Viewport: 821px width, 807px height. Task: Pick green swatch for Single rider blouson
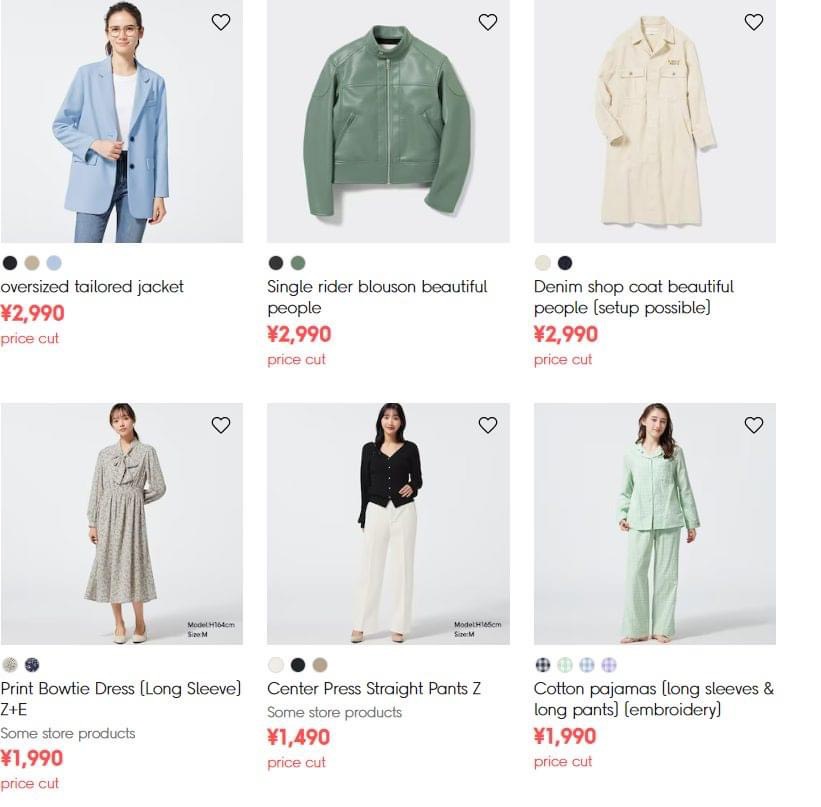[298, 263]
